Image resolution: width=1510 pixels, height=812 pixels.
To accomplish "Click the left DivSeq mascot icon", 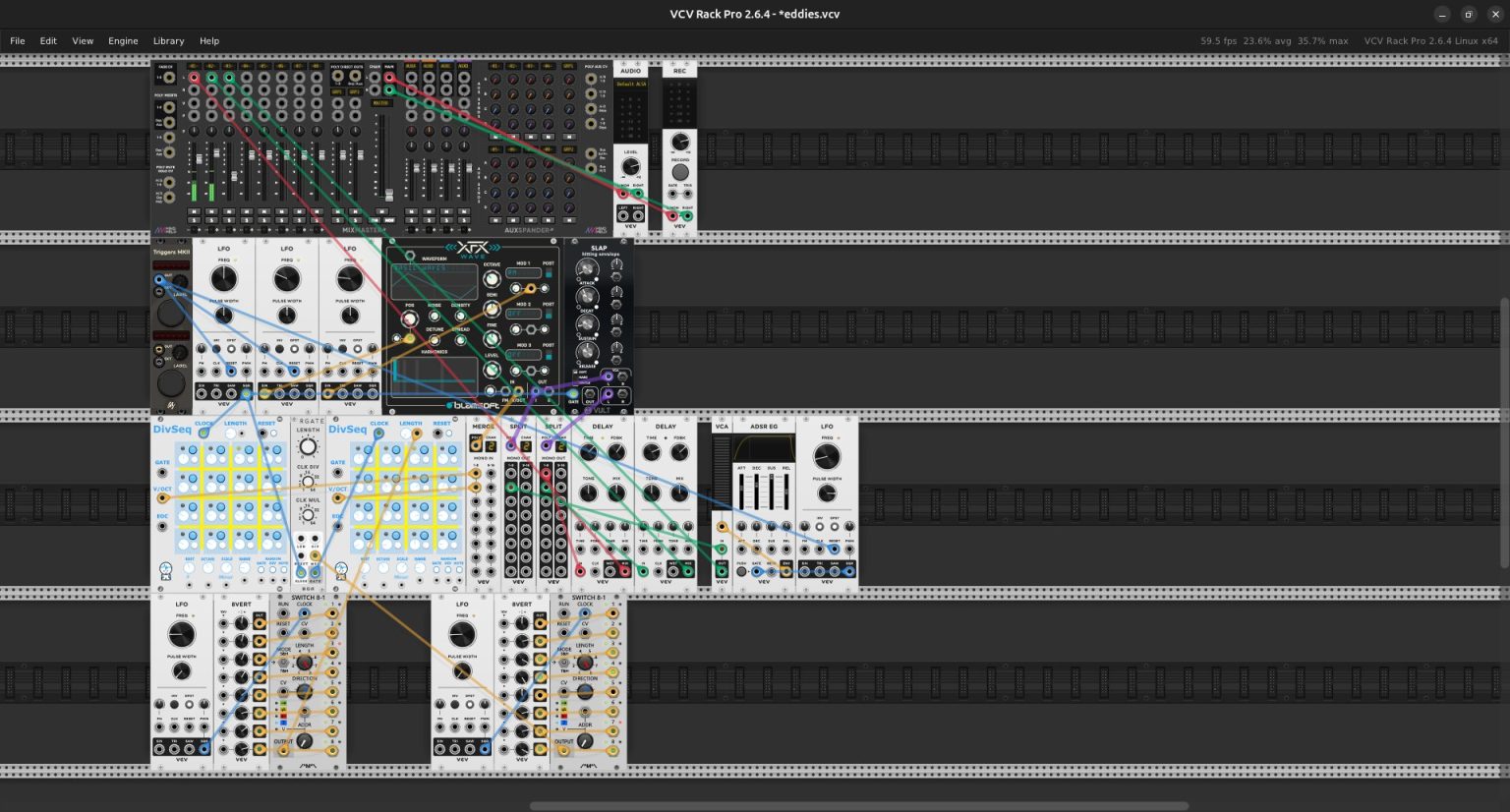I will 164,570.
